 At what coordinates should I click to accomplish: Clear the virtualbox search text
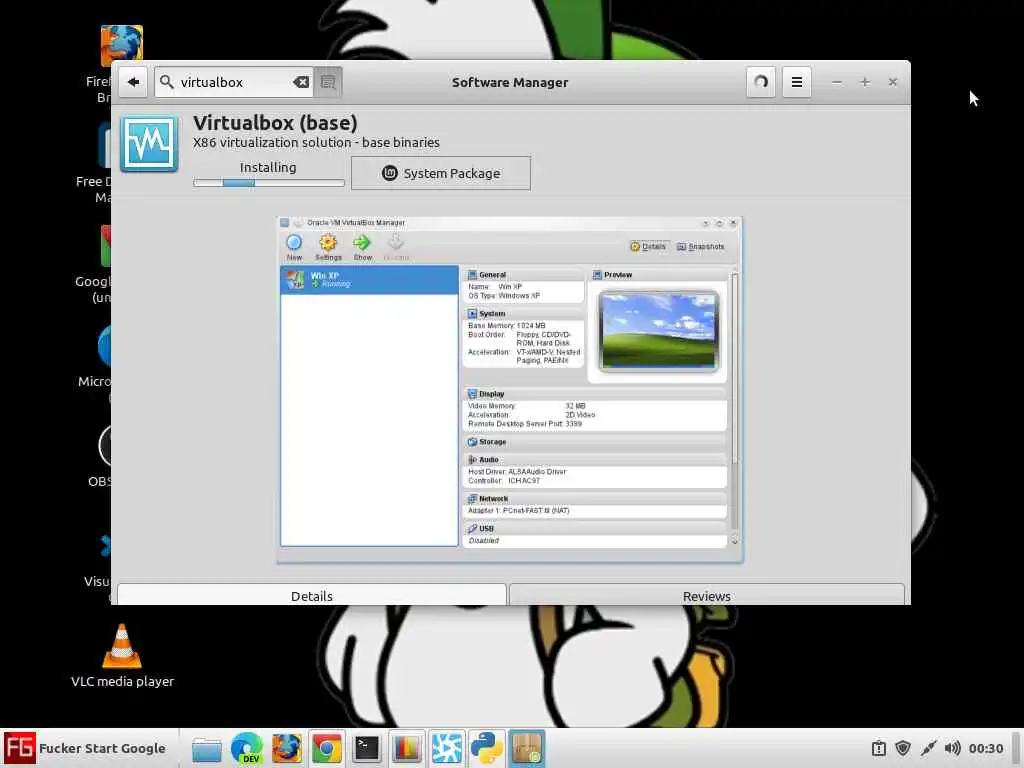300,82
